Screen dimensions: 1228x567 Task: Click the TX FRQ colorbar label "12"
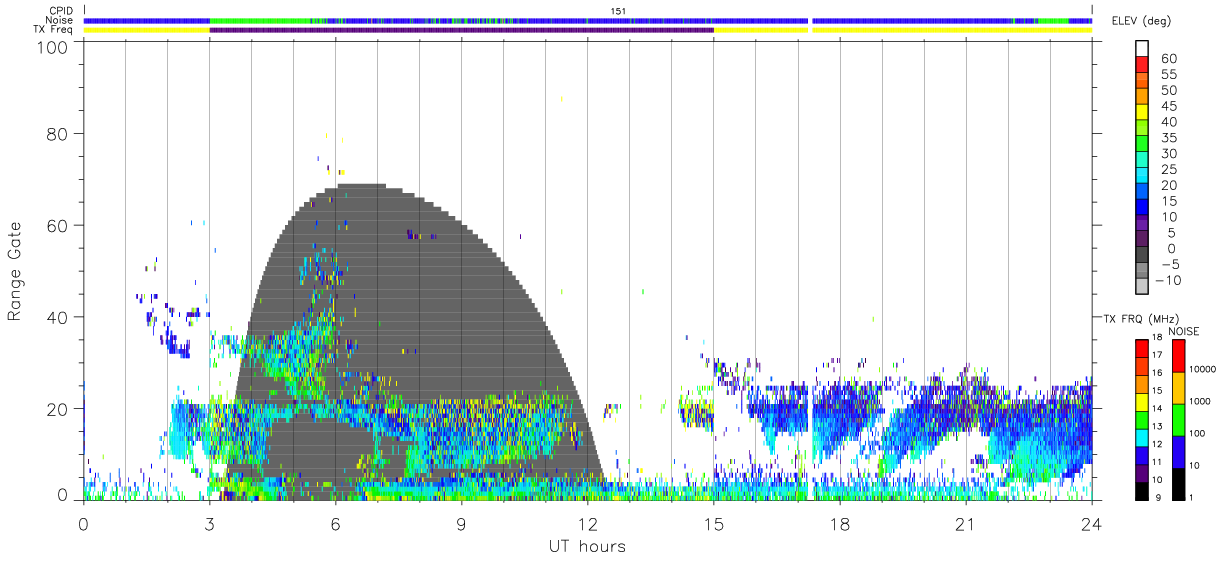pyautogui.click(x=1159, y=445)
